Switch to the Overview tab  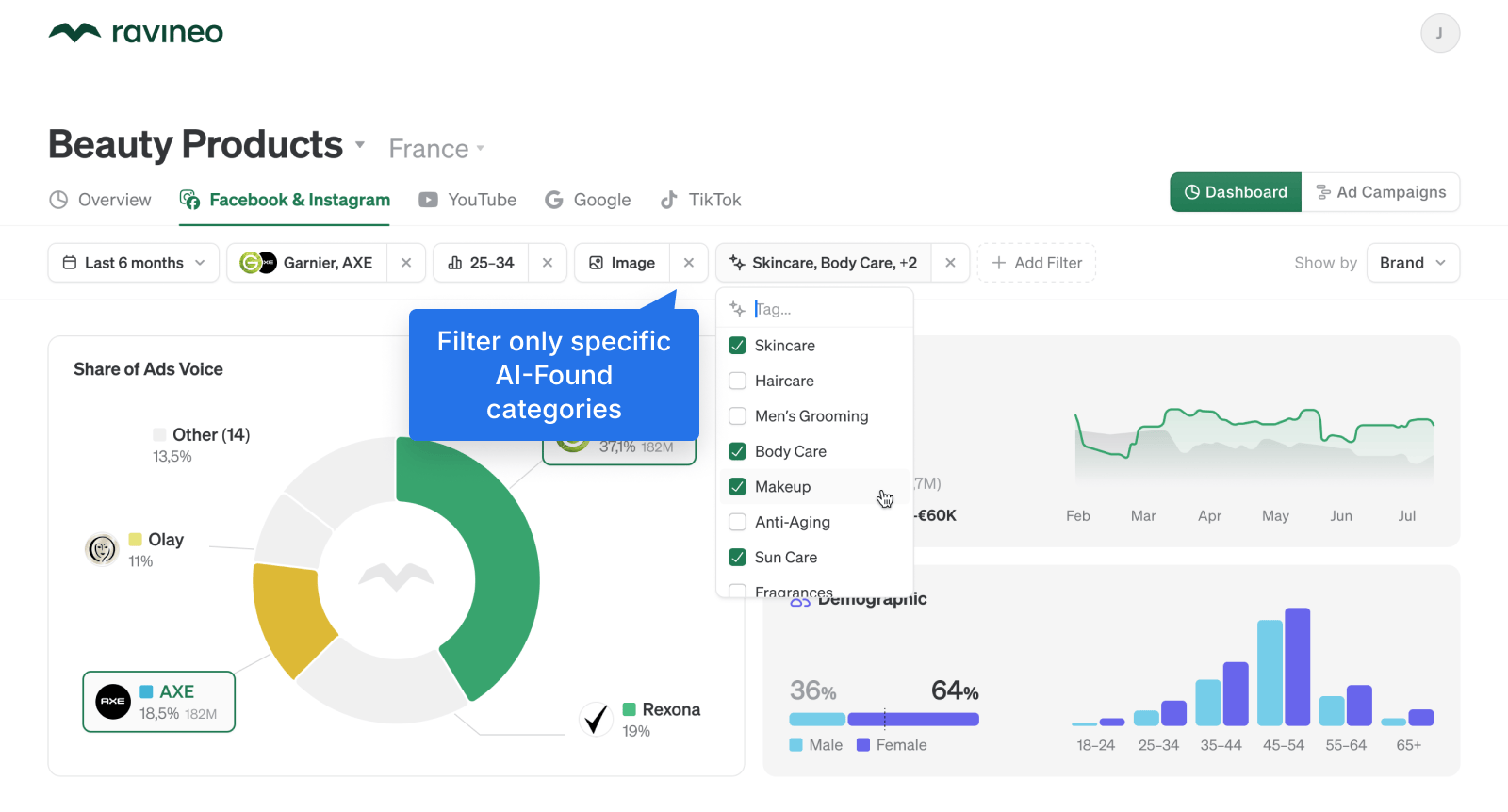(x=100, y=200)
